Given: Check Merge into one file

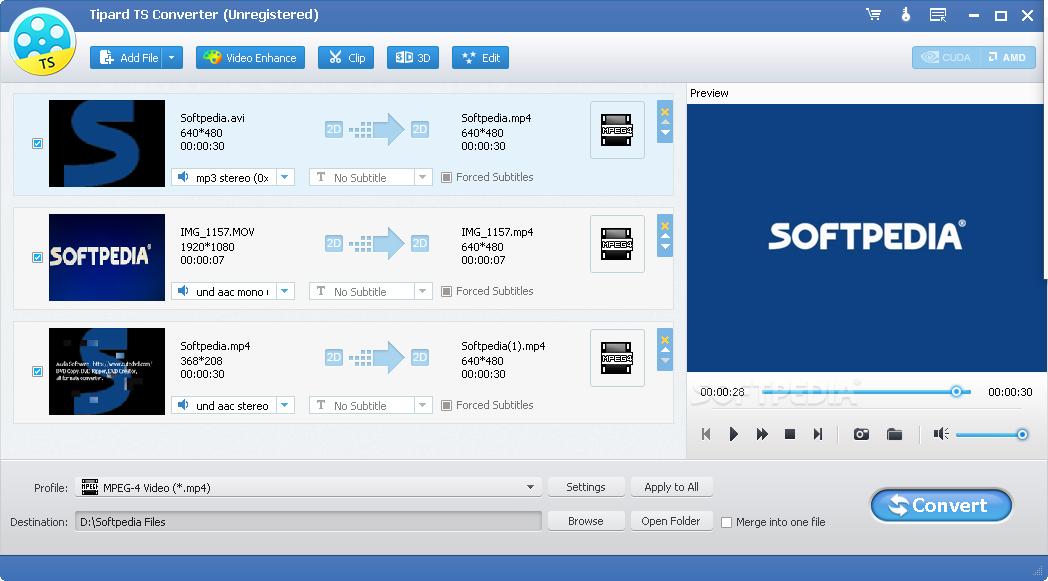Looking at the screenshot, I should 727,522.
